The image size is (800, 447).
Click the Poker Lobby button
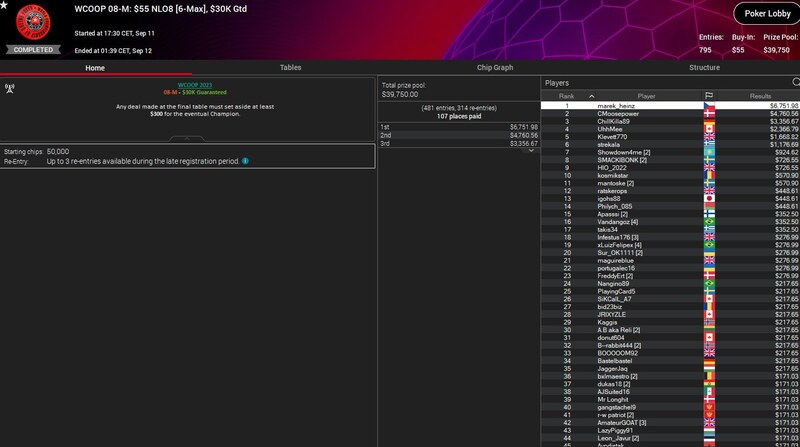(765, 13)
